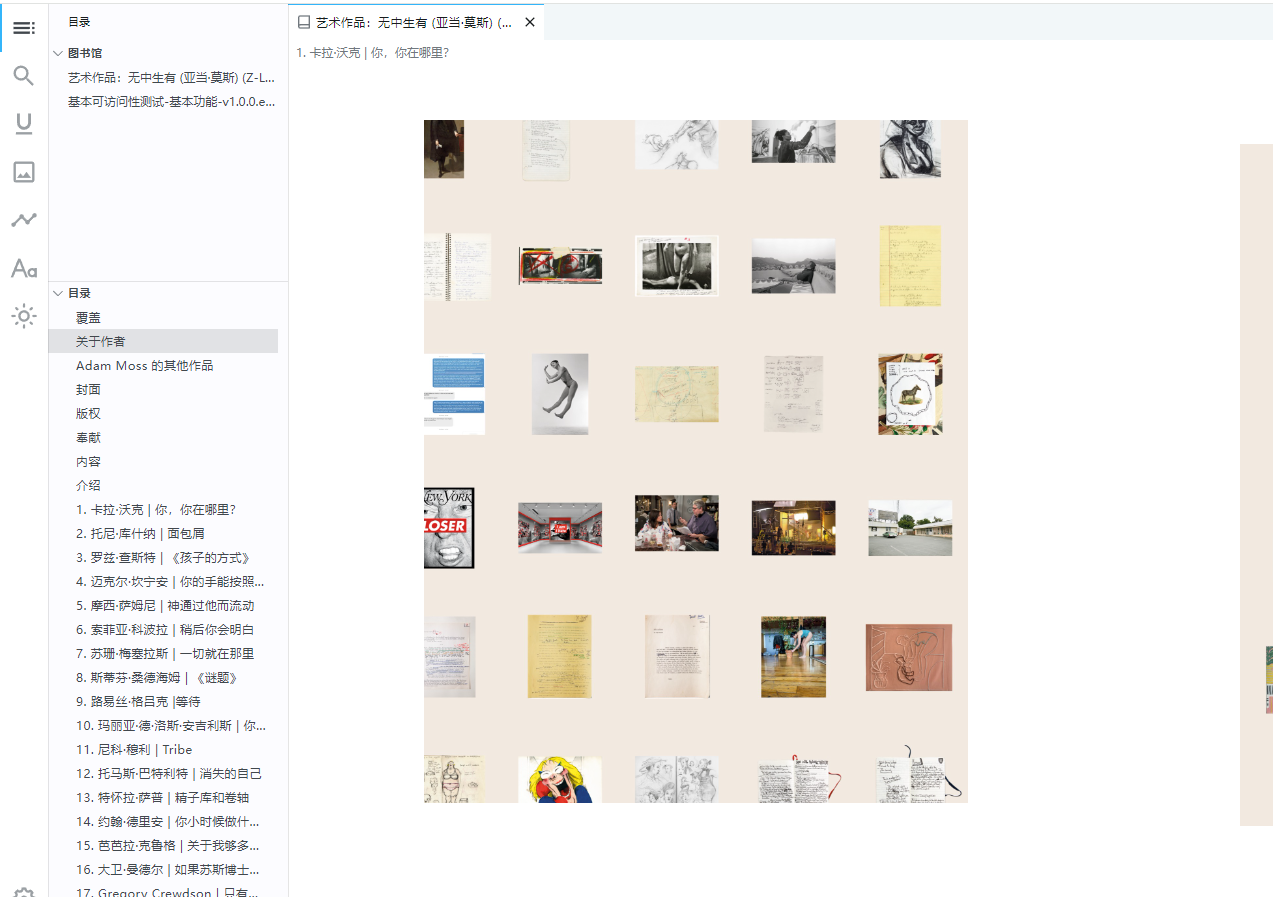Image resolution: width=1273 pixels, height=897 pixels.
Task: Open the reading statistics chart icon
Action: [24, 220]
